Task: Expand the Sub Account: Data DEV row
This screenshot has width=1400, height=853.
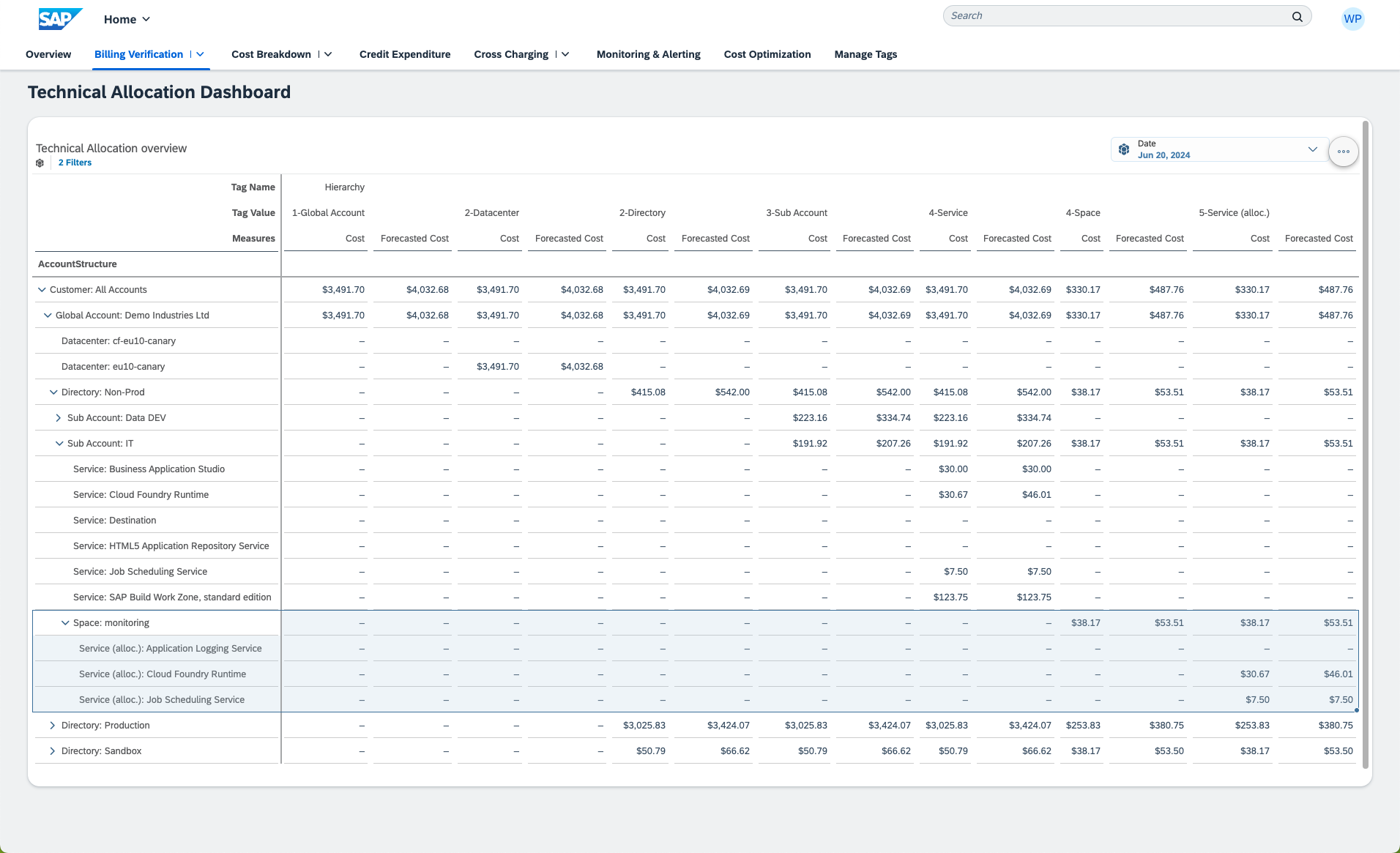Action: (x=59, y=418)
